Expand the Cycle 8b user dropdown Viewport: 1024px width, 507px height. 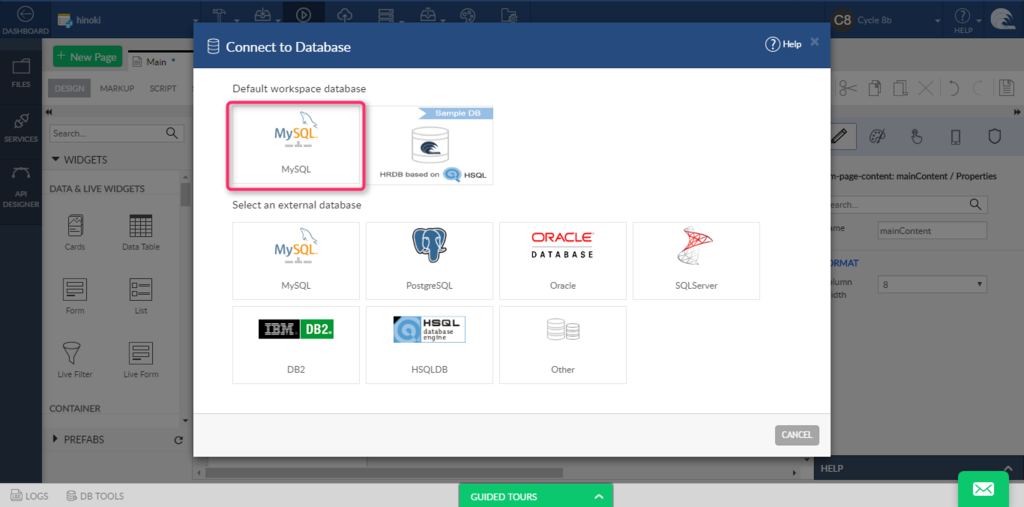(x=937, y=21)
